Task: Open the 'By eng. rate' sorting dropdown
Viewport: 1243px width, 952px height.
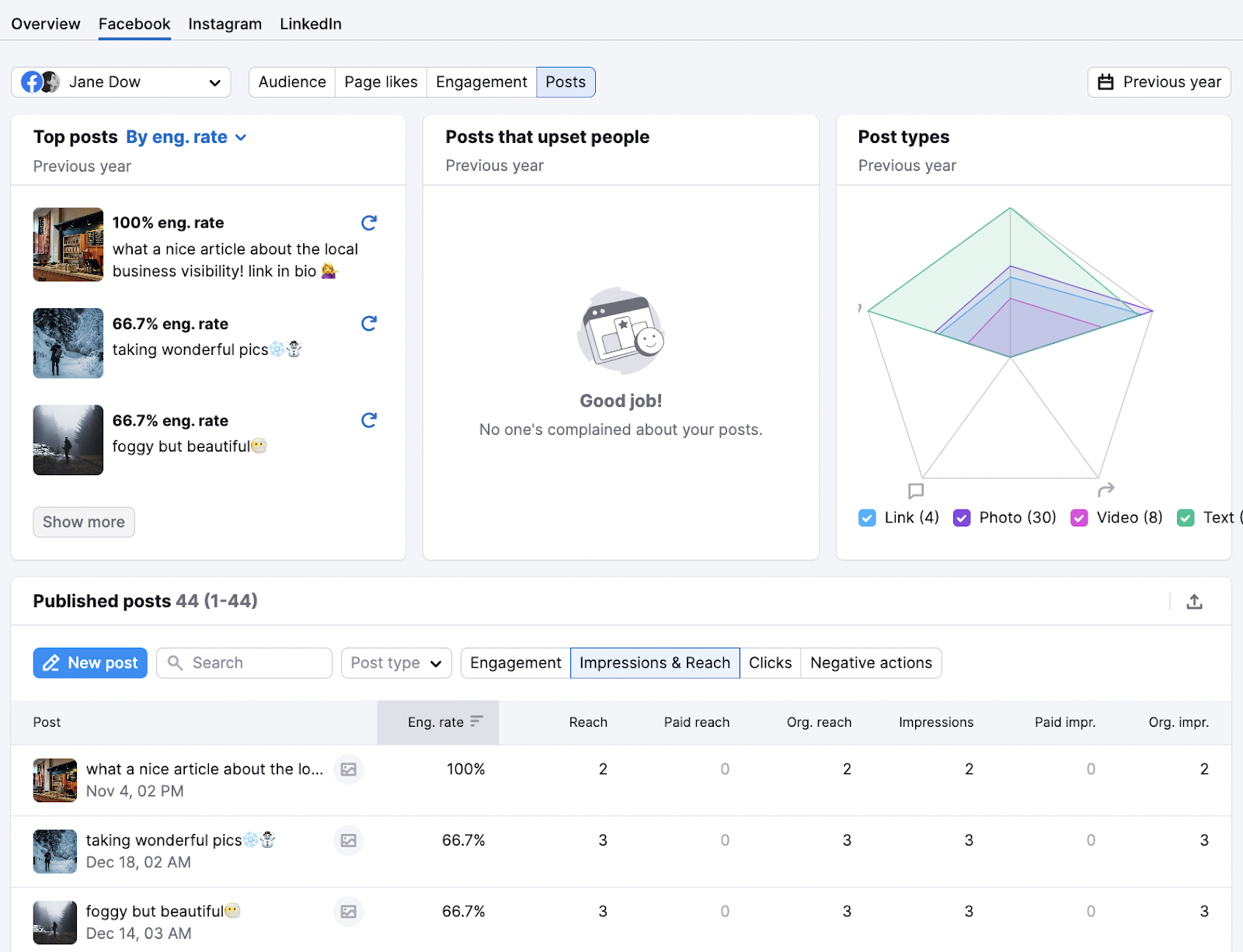Action: [186, 137]
